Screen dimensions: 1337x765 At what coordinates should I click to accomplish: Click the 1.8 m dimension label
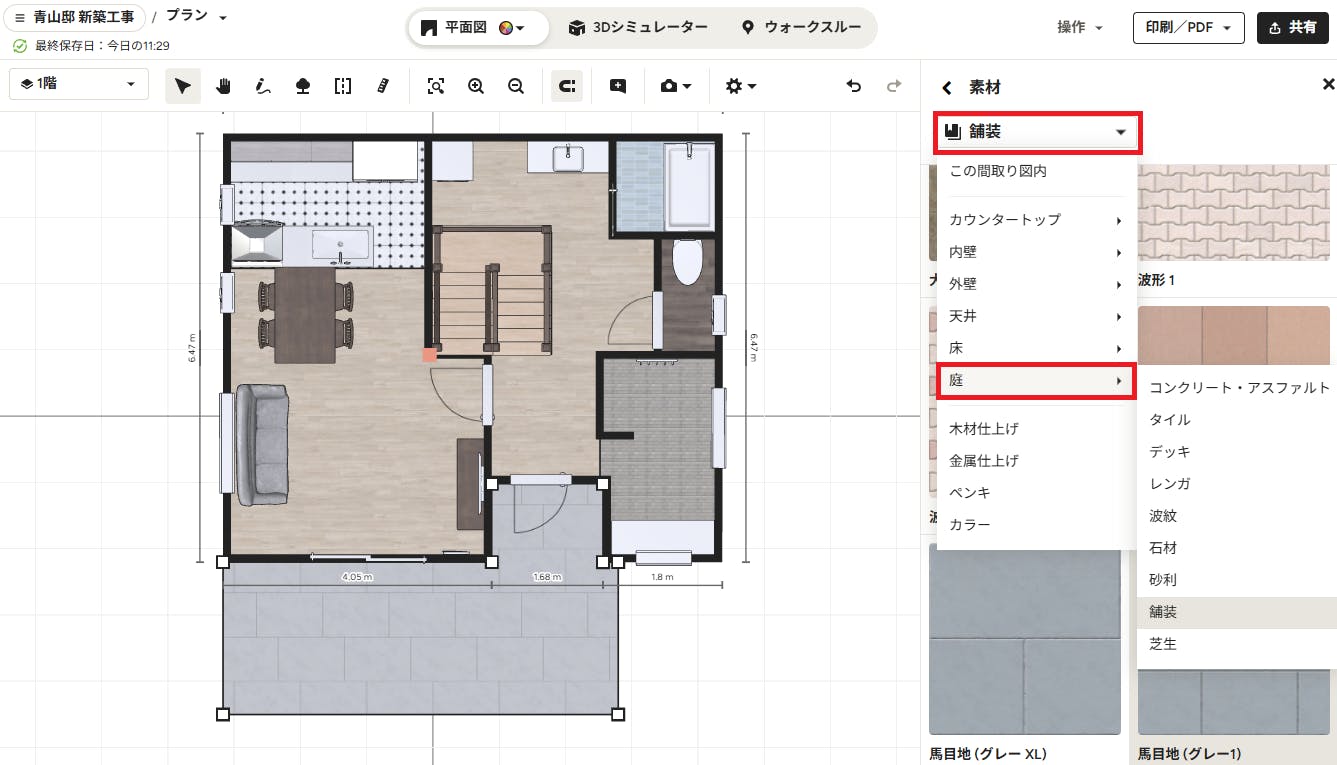click(662, 577)
